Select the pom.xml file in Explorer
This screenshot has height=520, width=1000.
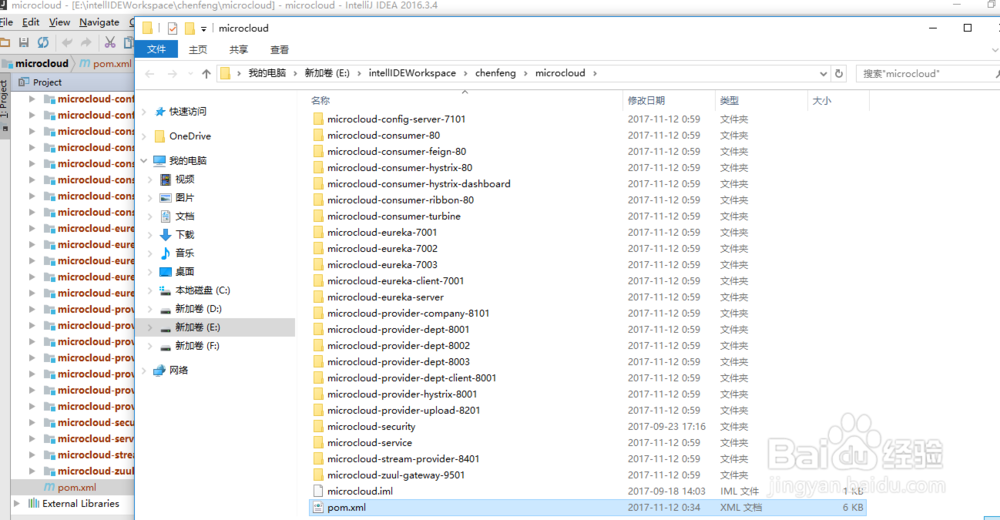point(587,508)
